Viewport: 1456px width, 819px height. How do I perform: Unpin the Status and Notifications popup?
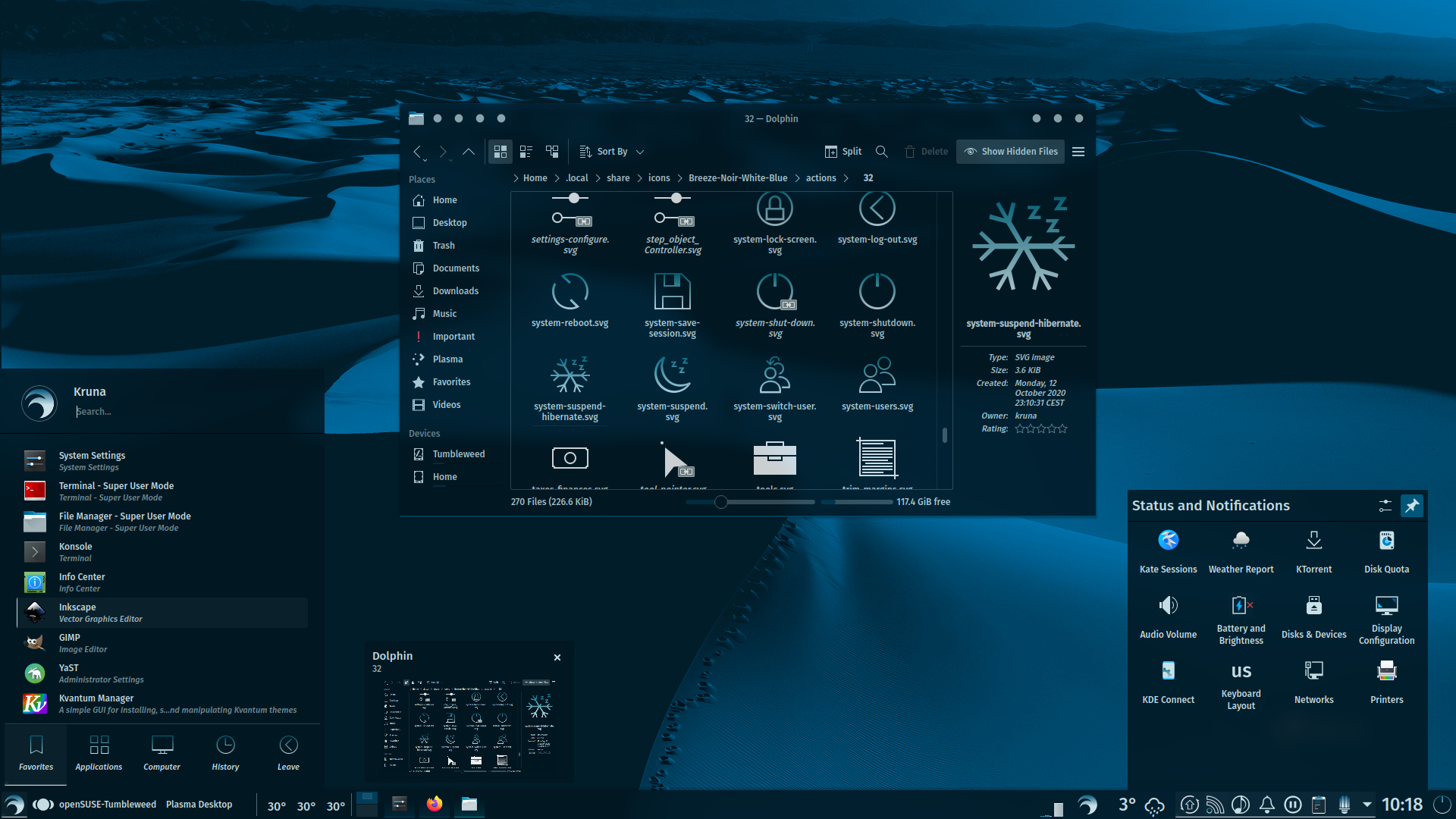pos(1411,505)
